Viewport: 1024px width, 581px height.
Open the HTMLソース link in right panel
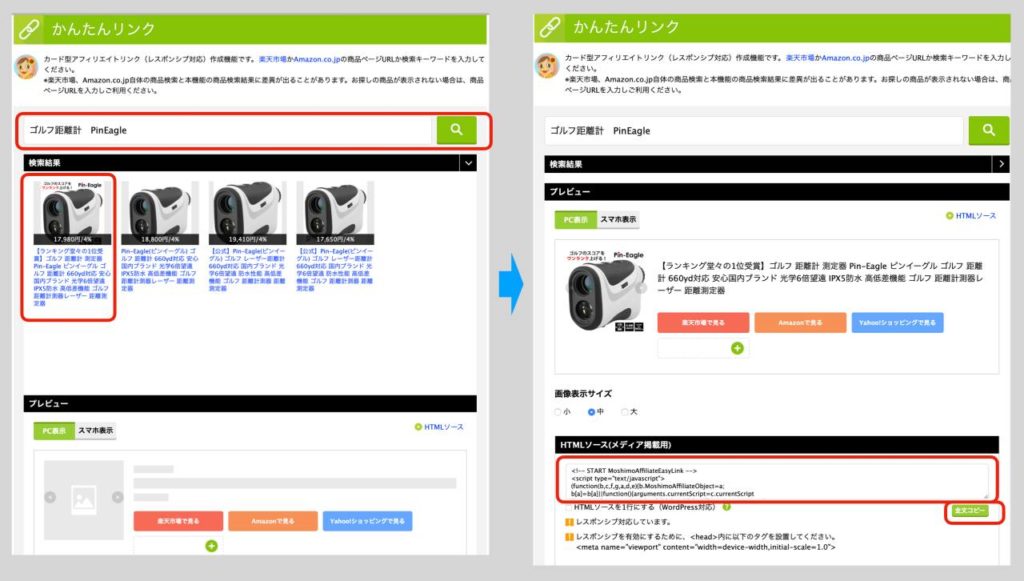(x=971, y=215)
